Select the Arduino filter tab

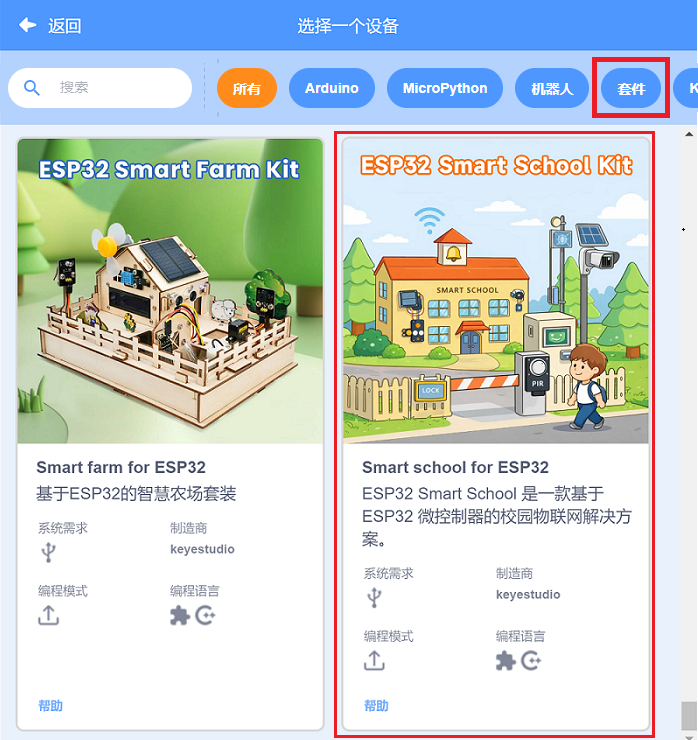(x=332, y=88)
